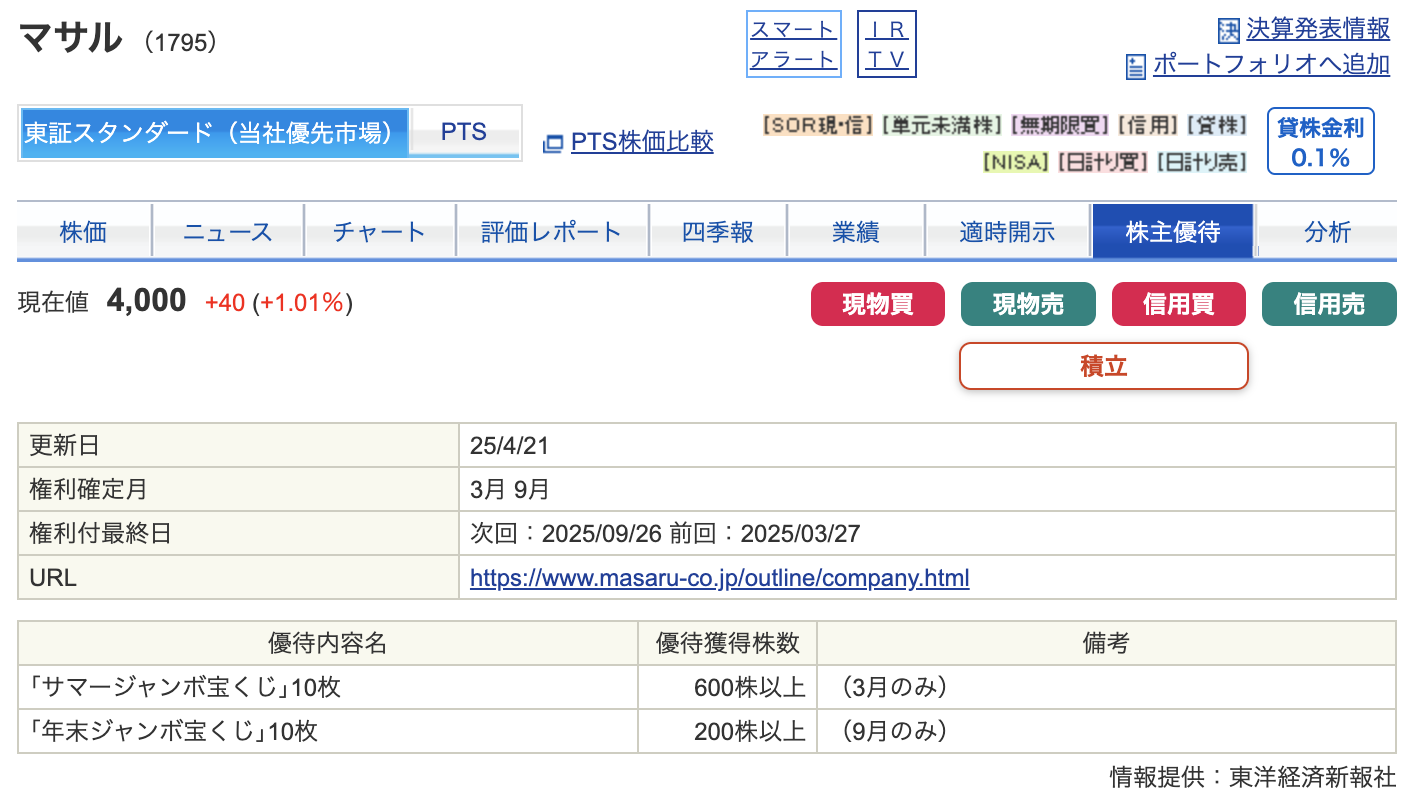Screen dimensions: 1404x792
Task: Click the 信用 label
Action: click(1148, 125)
